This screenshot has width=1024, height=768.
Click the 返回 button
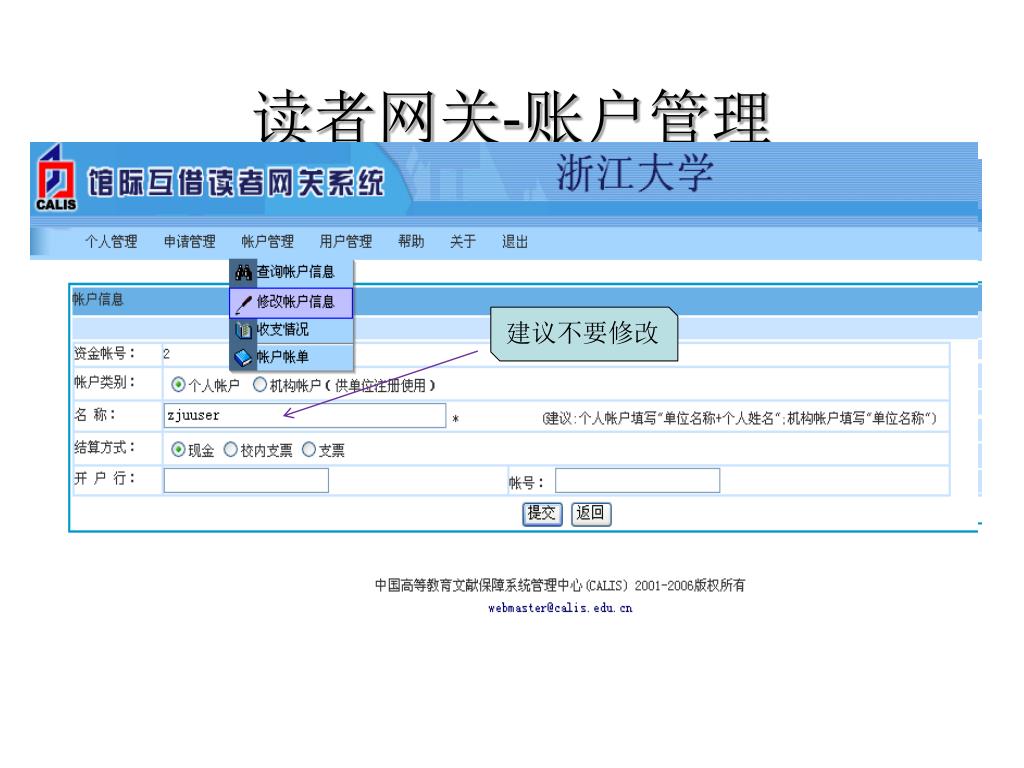click(x=591, y=514)
